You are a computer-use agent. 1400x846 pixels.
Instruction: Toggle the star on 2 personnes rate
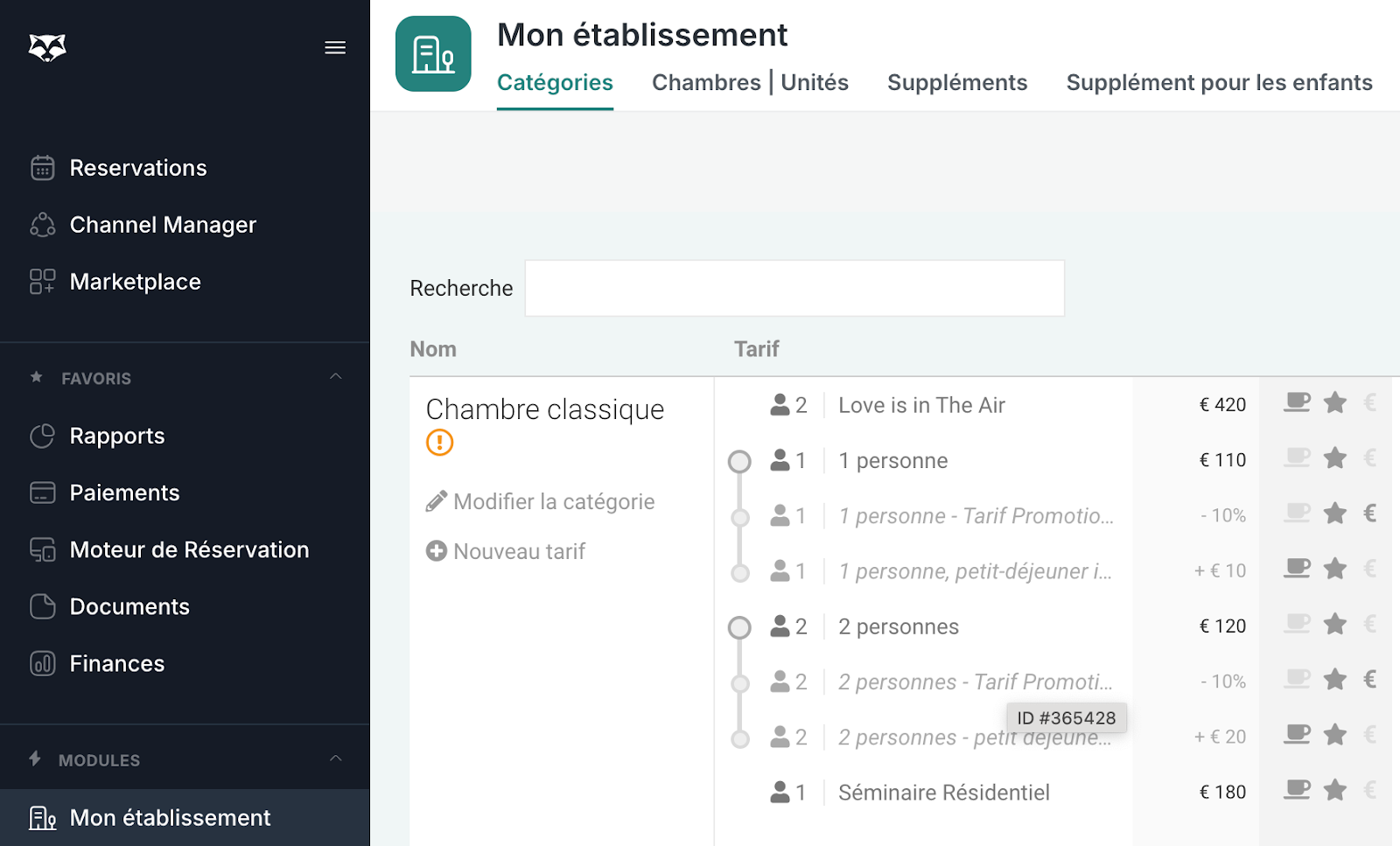click(x=1335, y=625)
